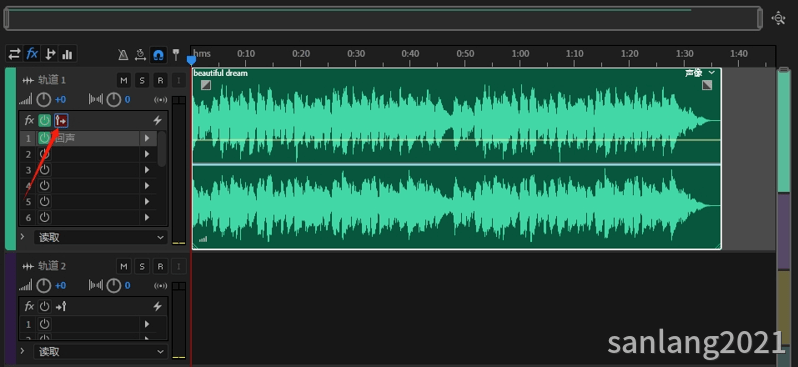Click the +0 volume value of 轨道 2
The width and height of the screenshot is (798, 367).
(61, 286)
